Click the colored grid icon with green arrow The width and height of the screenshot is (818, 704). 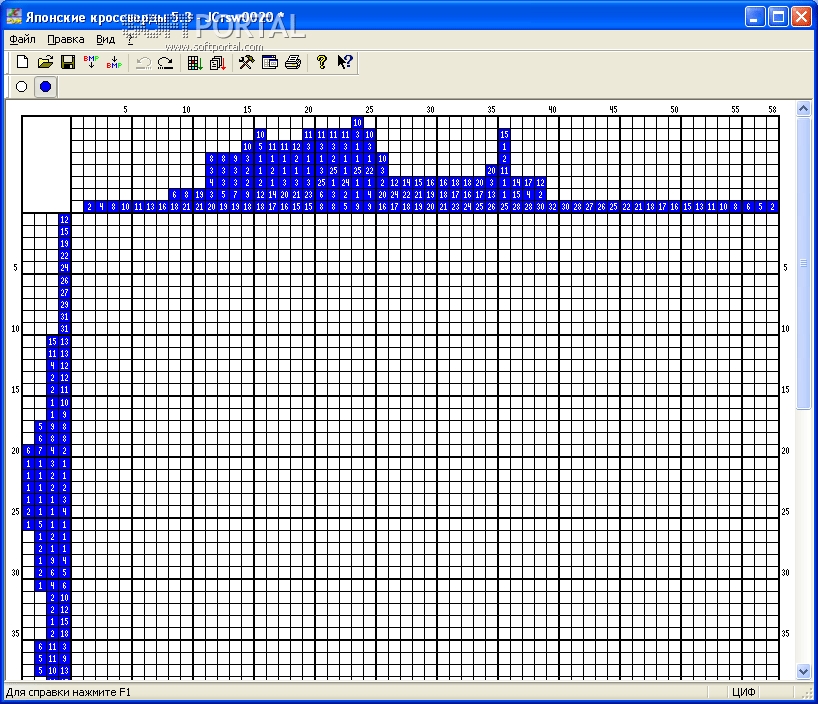point(195,63)
